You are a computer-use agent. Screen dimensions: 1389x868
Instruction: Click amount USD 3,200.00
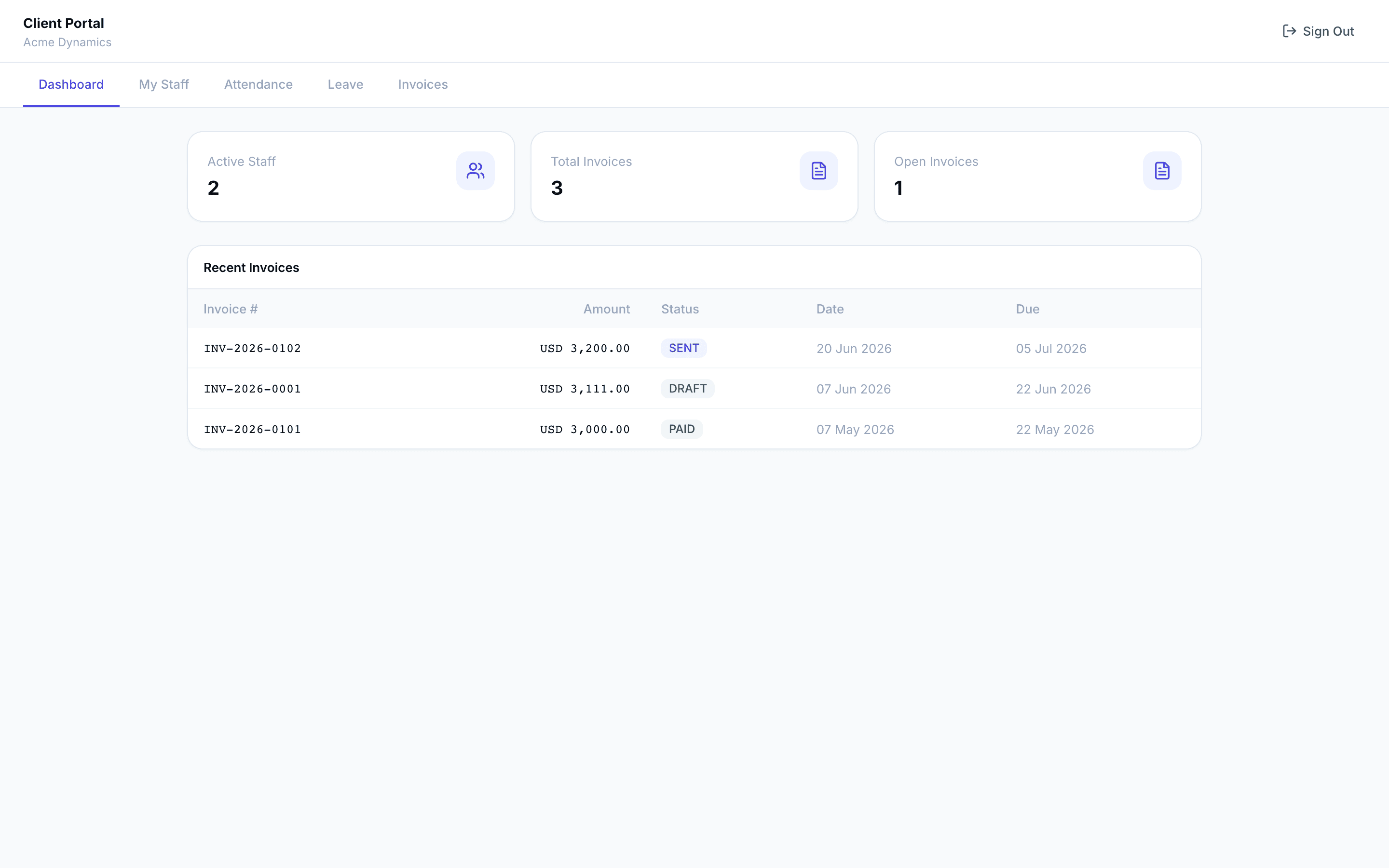585,349
